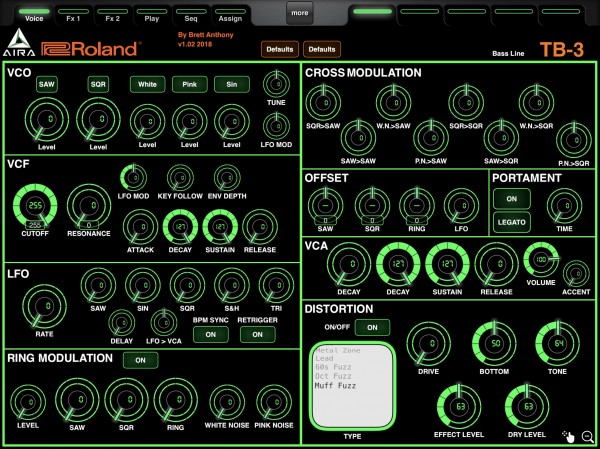Click the OFFSET SAW value field
This screenshot has height=449, width=600.
325,220
